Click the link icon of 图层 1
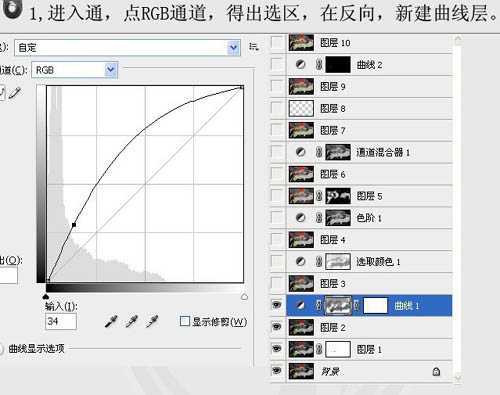The width and height of the screenshot is (500, 395). click(319, 349)
